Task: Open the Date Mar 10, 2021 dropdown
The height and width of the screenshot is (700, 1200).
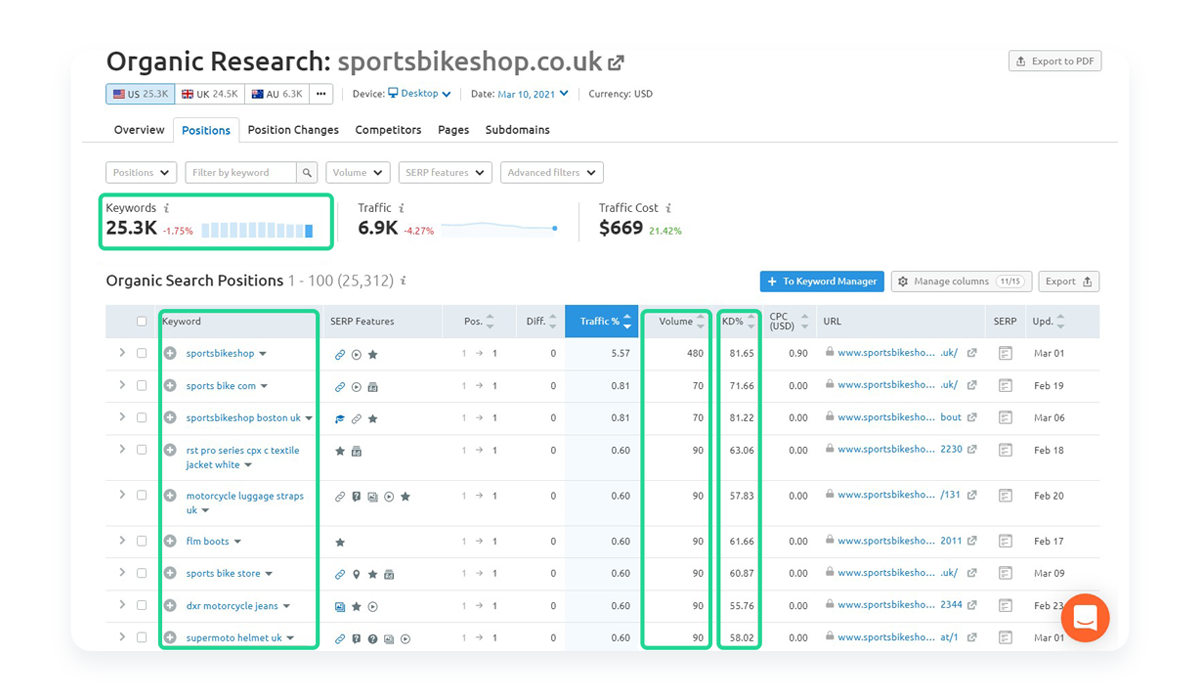Action: coord(533,94)
